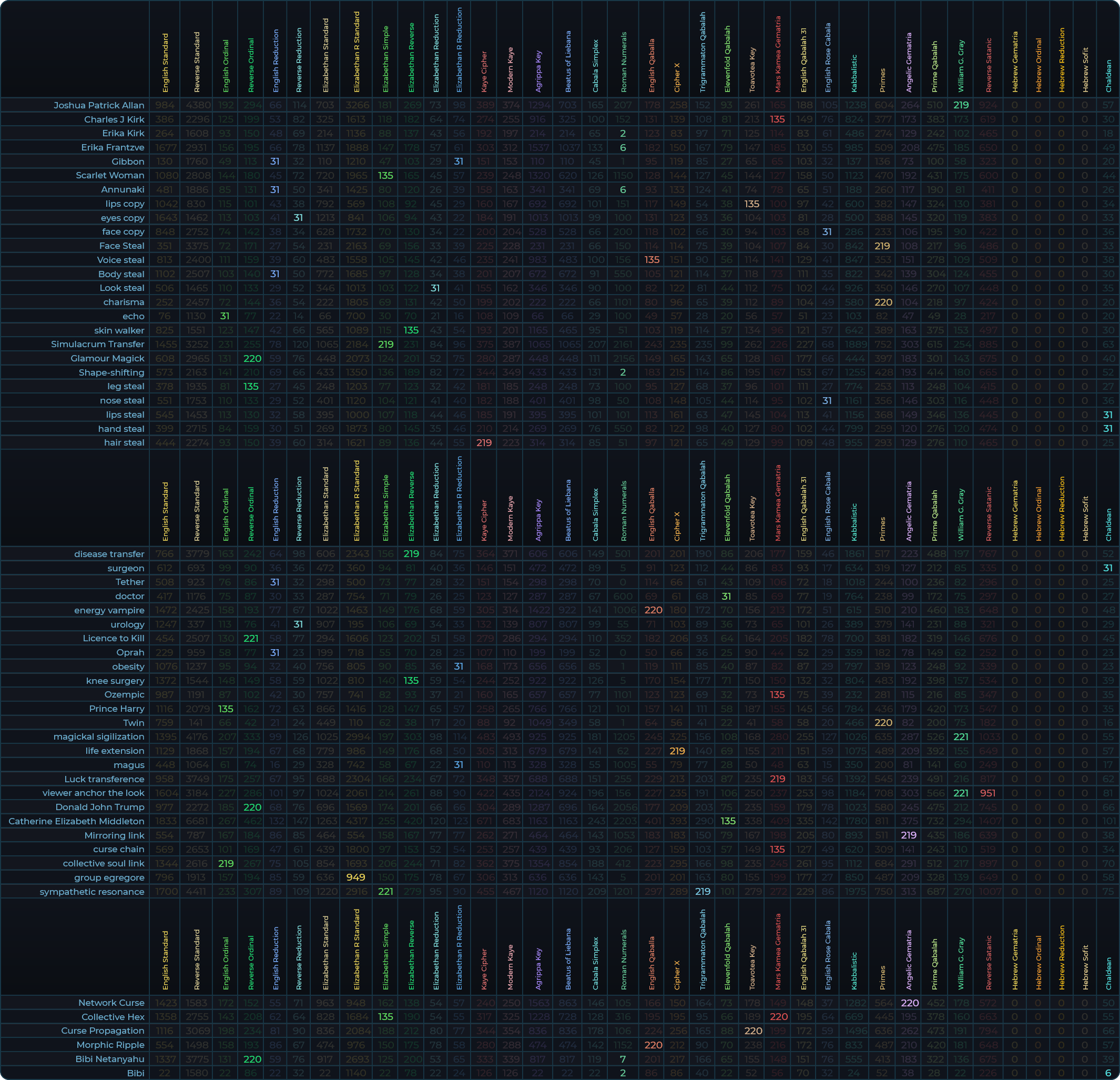Click highlighted 220 in Glamour Magick row

[252, 358]
